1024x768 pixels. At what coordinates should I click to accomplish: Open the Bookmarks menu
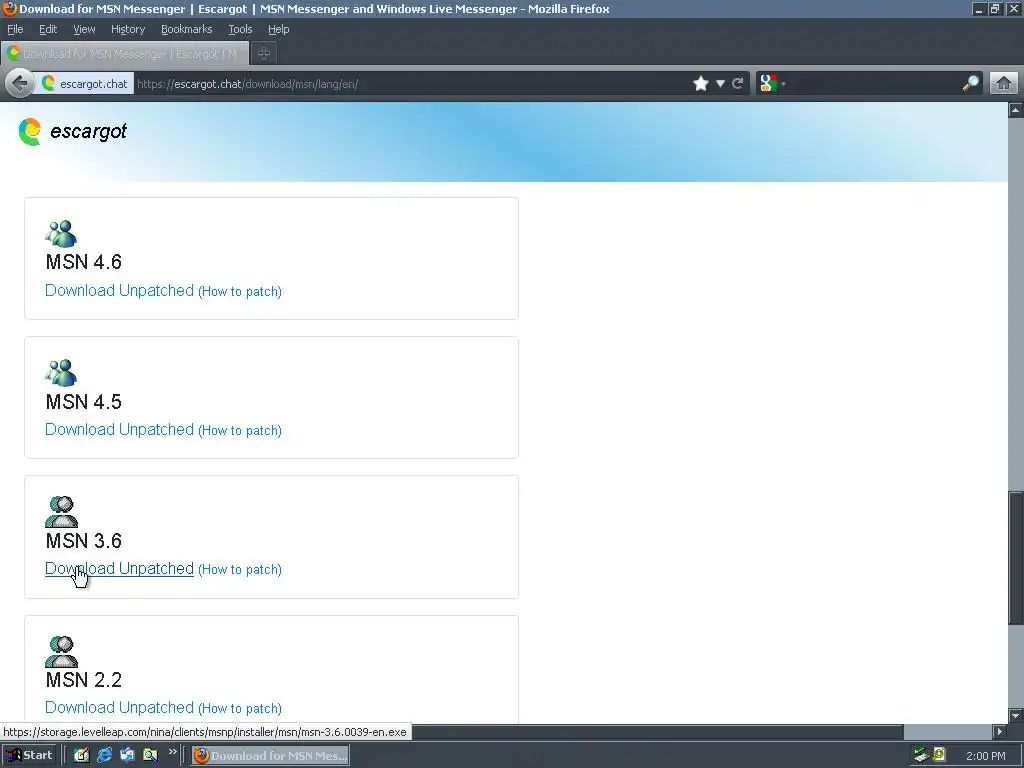(187, 29)
